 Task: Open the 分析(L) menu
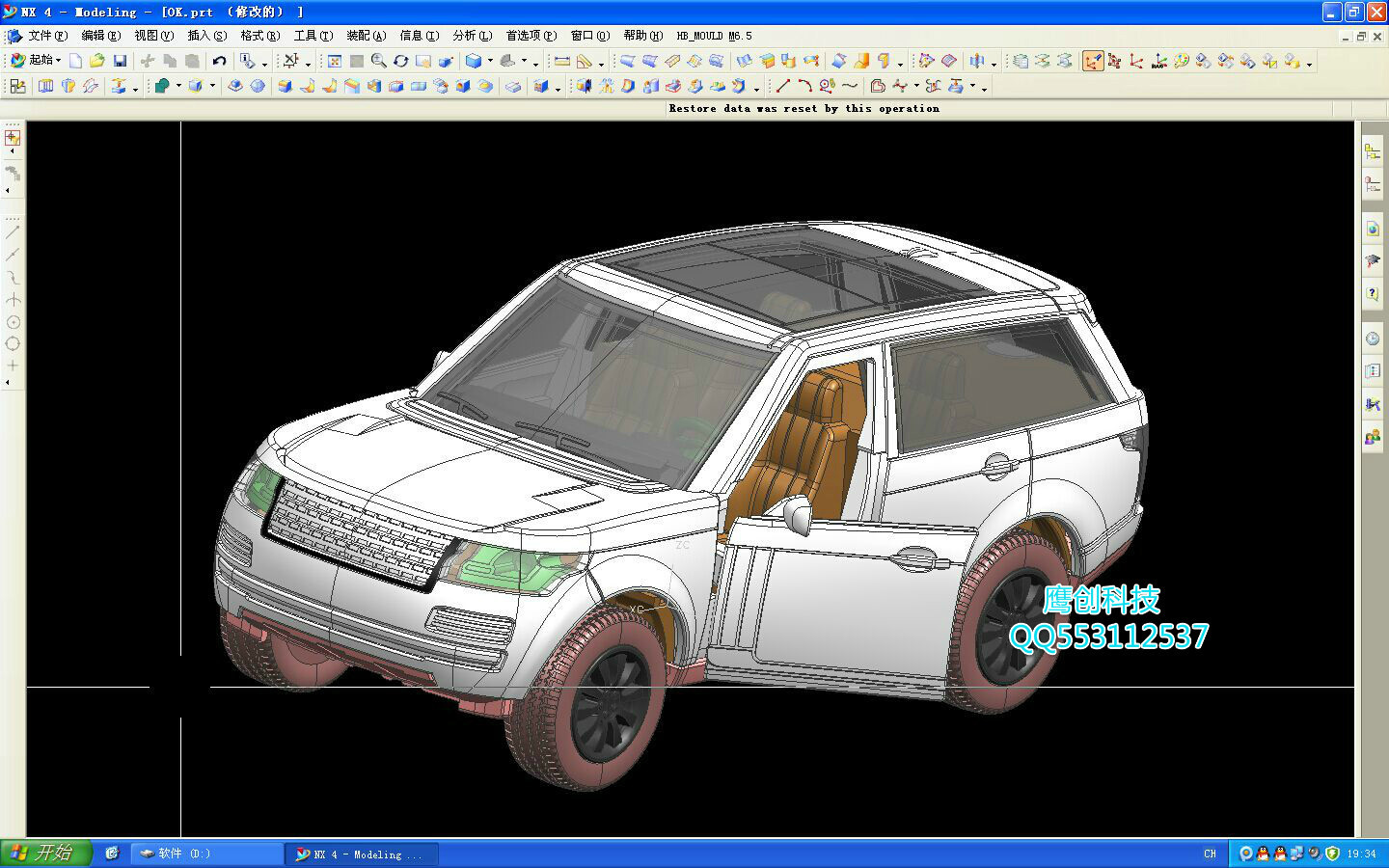tap(472, 36)
